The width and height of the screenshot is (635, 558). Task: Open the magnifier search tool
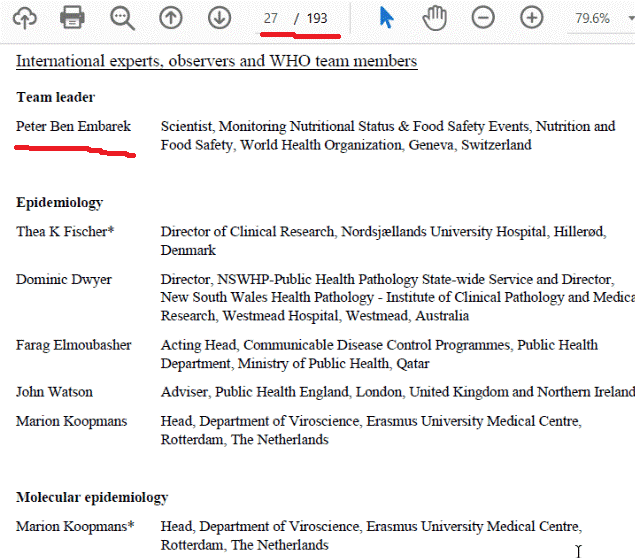tap(122, 17)
